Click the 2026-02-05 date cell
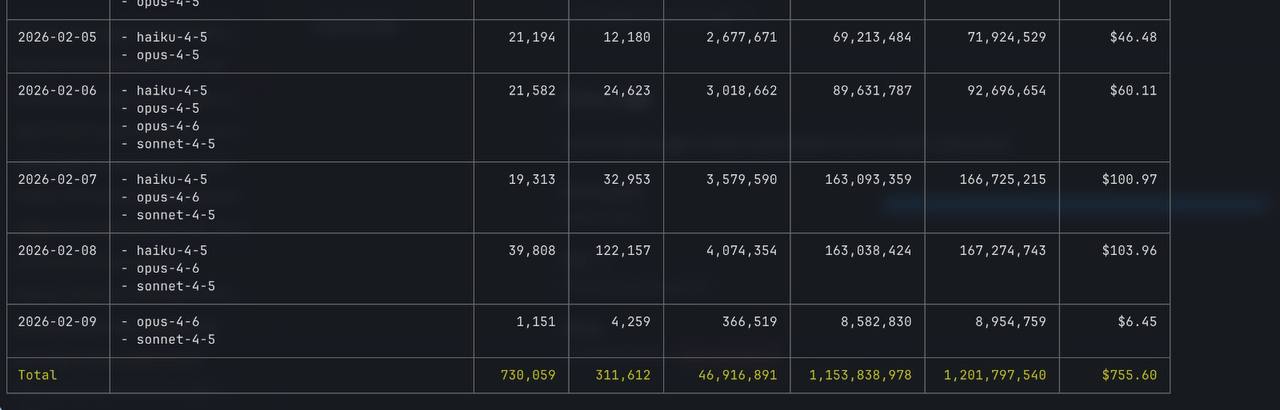This screenshot has height=410, width=1280. click(57, 37)
